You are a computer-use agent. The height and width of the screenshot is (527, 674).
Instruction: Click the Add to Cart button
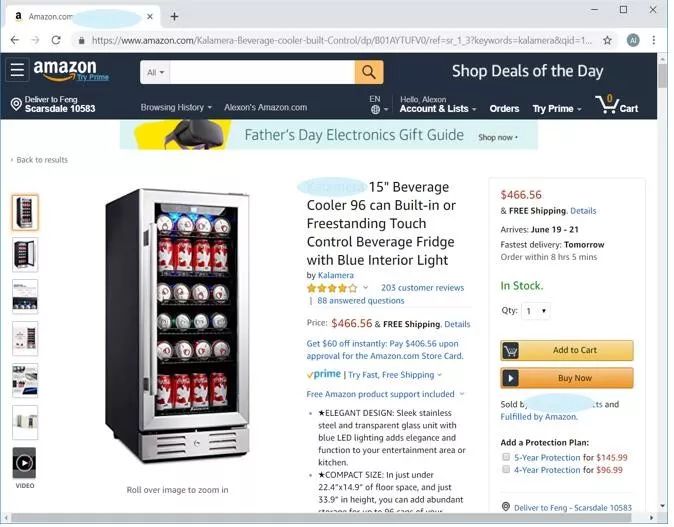pos(567,350)
